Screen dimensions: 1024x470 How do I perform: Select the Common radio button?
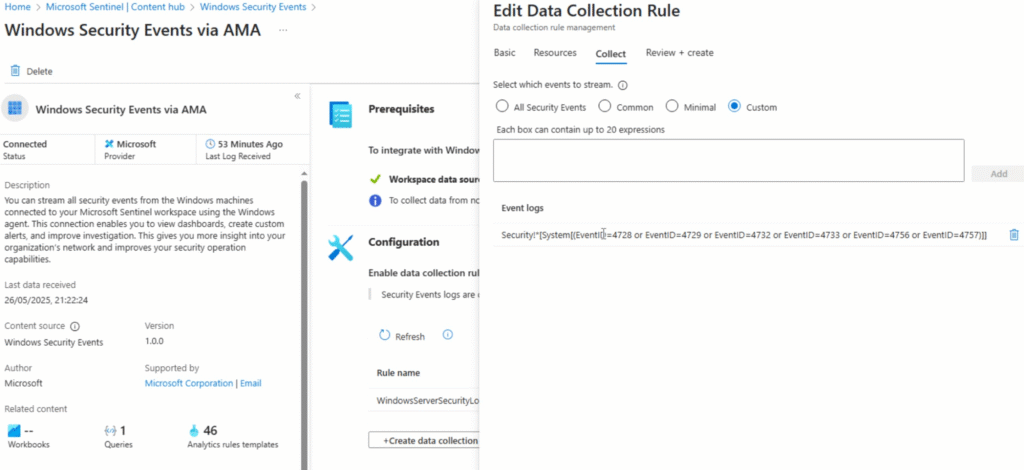pyautogui.click(x=605, y=106)
